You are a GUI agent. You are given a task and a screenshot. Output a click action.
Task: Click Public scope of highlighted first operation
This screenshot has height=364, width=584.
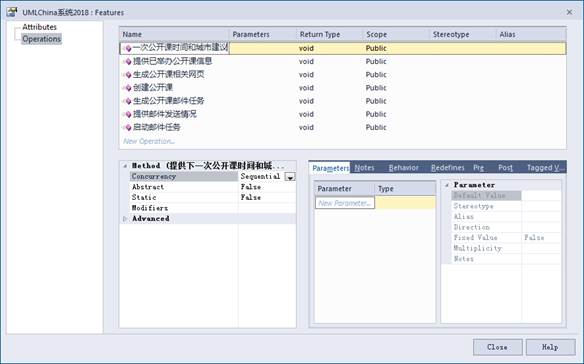[376, 48]
